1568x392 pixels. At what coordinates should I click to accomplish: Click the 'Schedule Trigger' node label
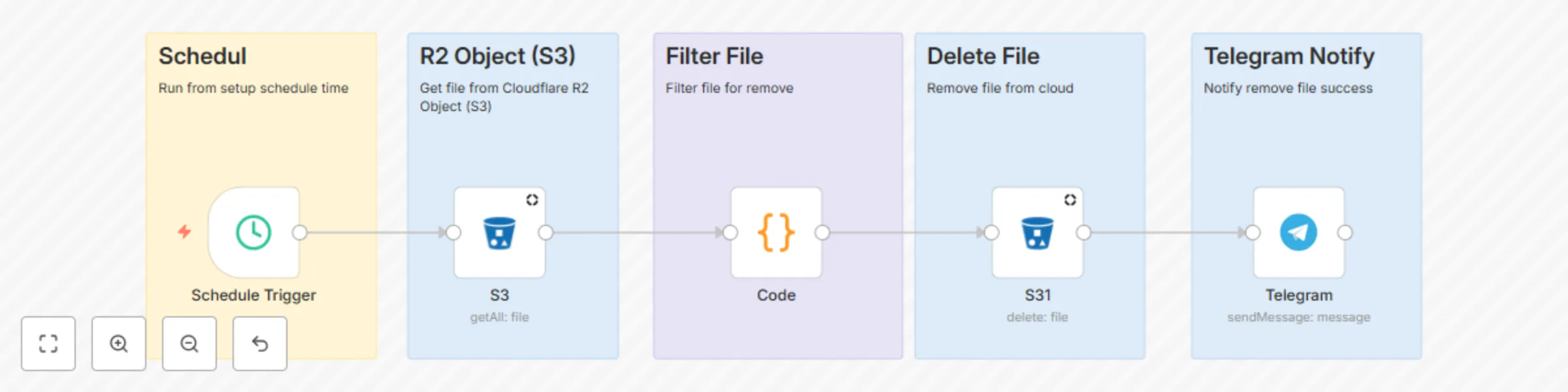253,295
